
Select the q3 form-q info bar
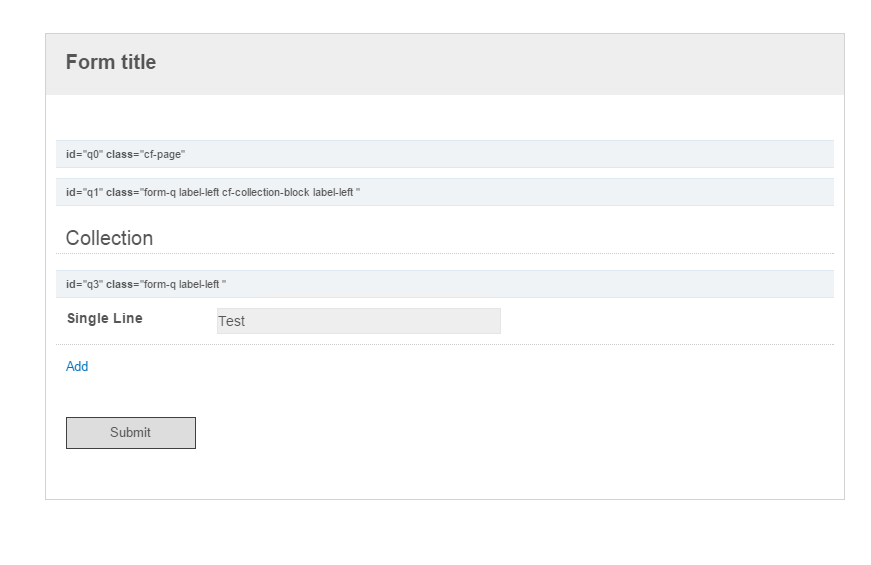point(444,284)
